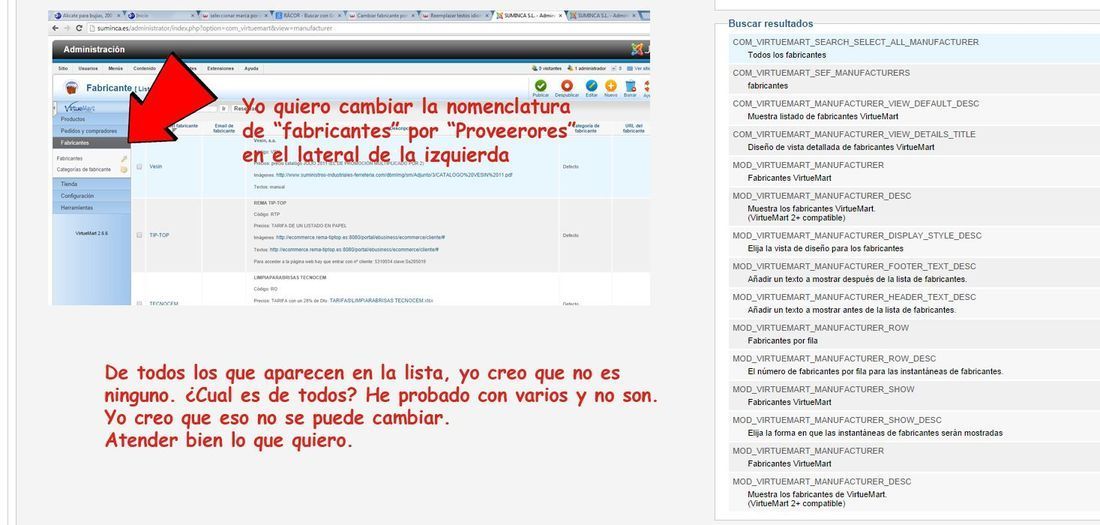Open the TIP-TOP manufacturer link
Image resolution: width=1100 pixels, height=525 pixels.
point(159,235)
